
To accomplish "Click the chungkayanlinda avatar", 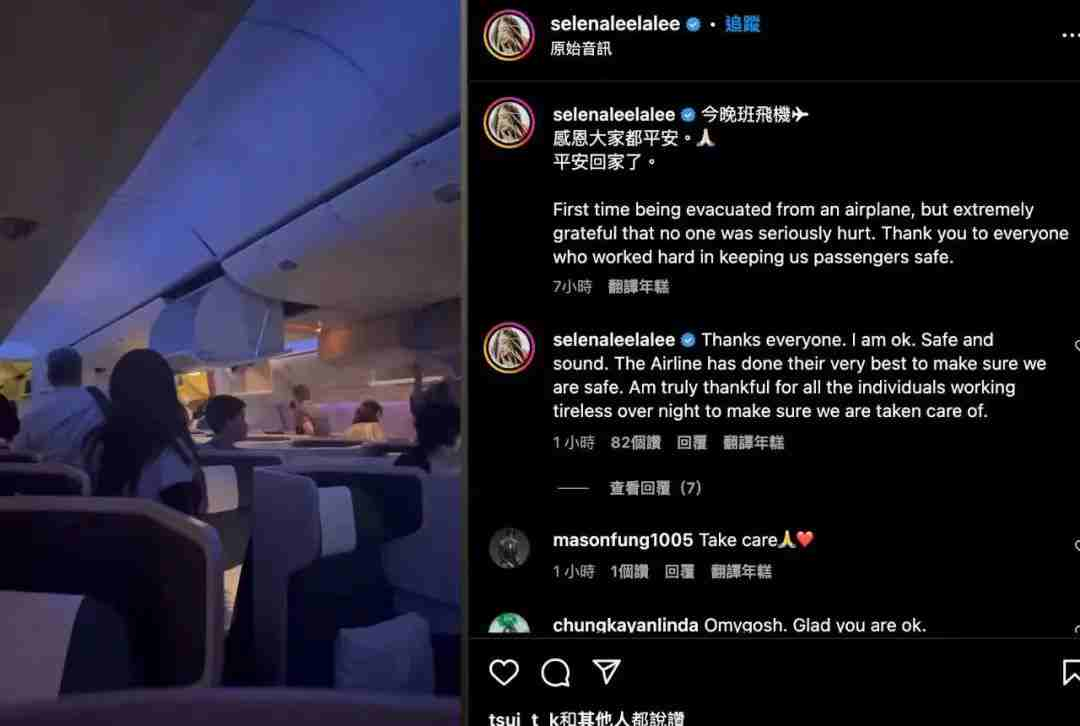I will click(509, 623).
